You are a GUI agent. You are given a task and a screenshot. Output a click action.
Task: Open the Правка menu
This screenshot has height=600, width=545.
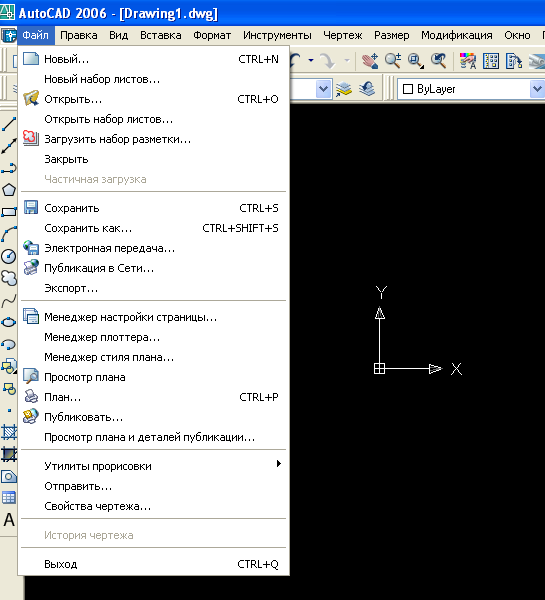point(79,35)
